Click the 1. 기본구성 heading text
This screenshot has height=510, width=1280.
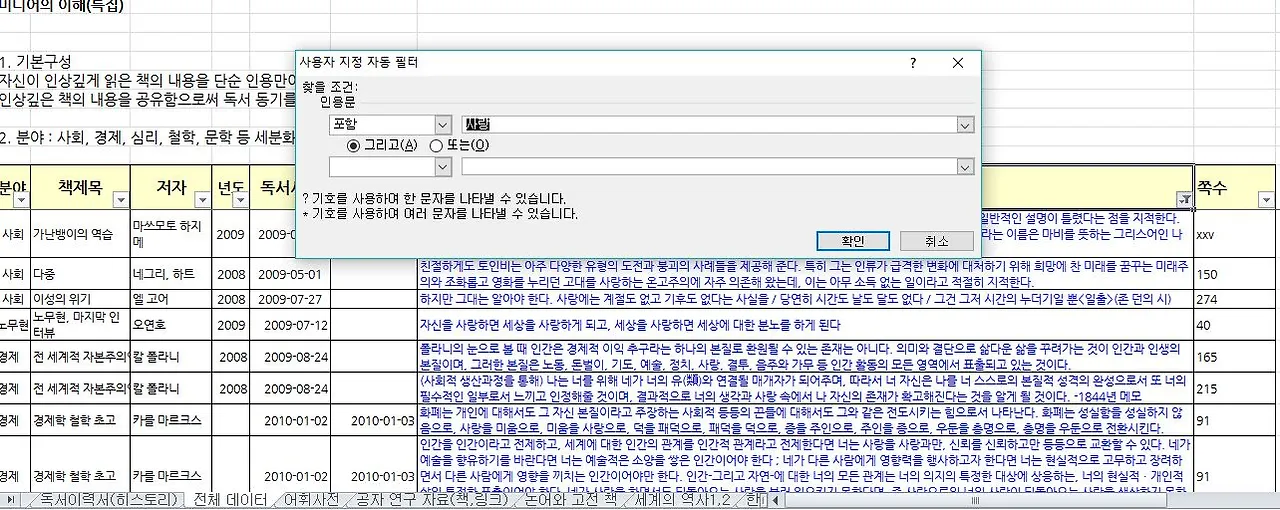(35, 62)
